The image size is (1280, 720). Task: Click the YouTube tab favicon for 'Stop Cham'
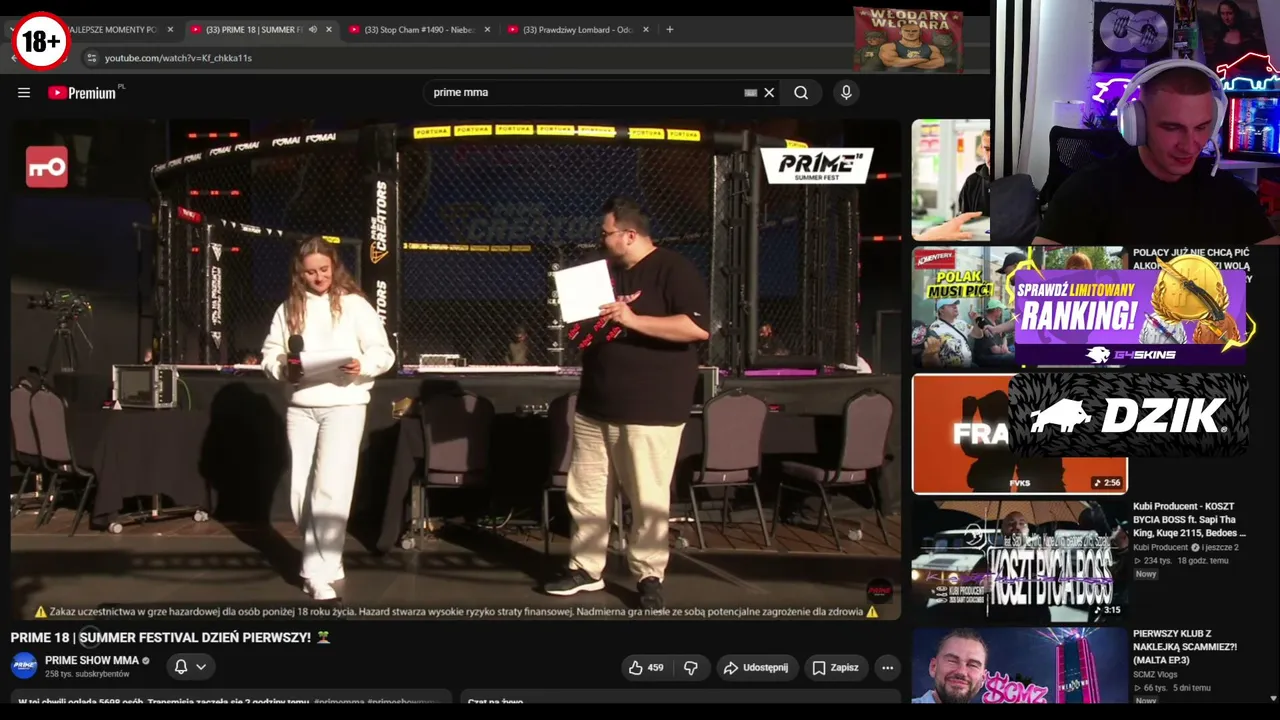click(x=354, y=30)
